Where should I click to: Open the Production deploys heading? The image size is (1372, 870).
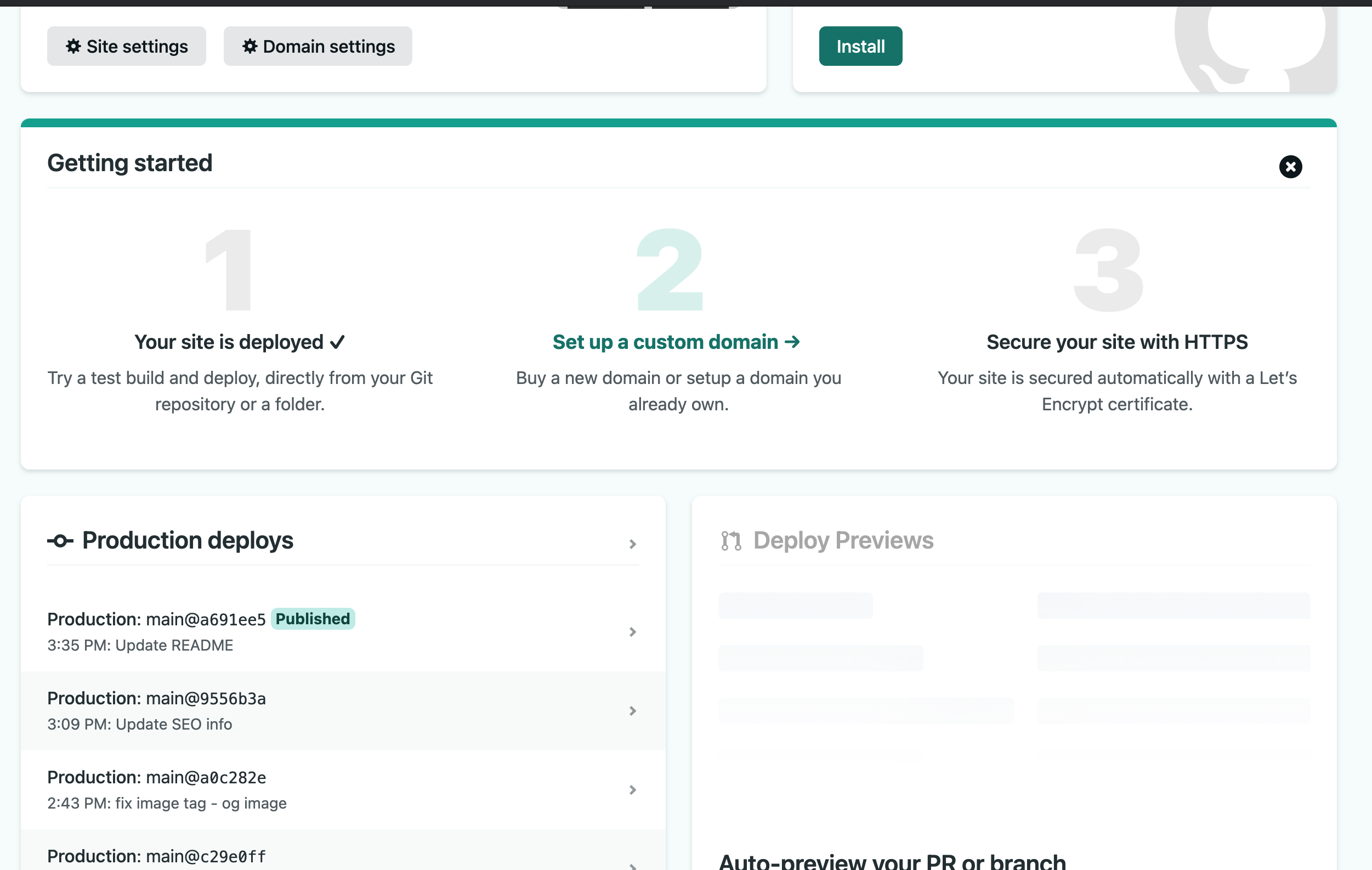[188, 540]
